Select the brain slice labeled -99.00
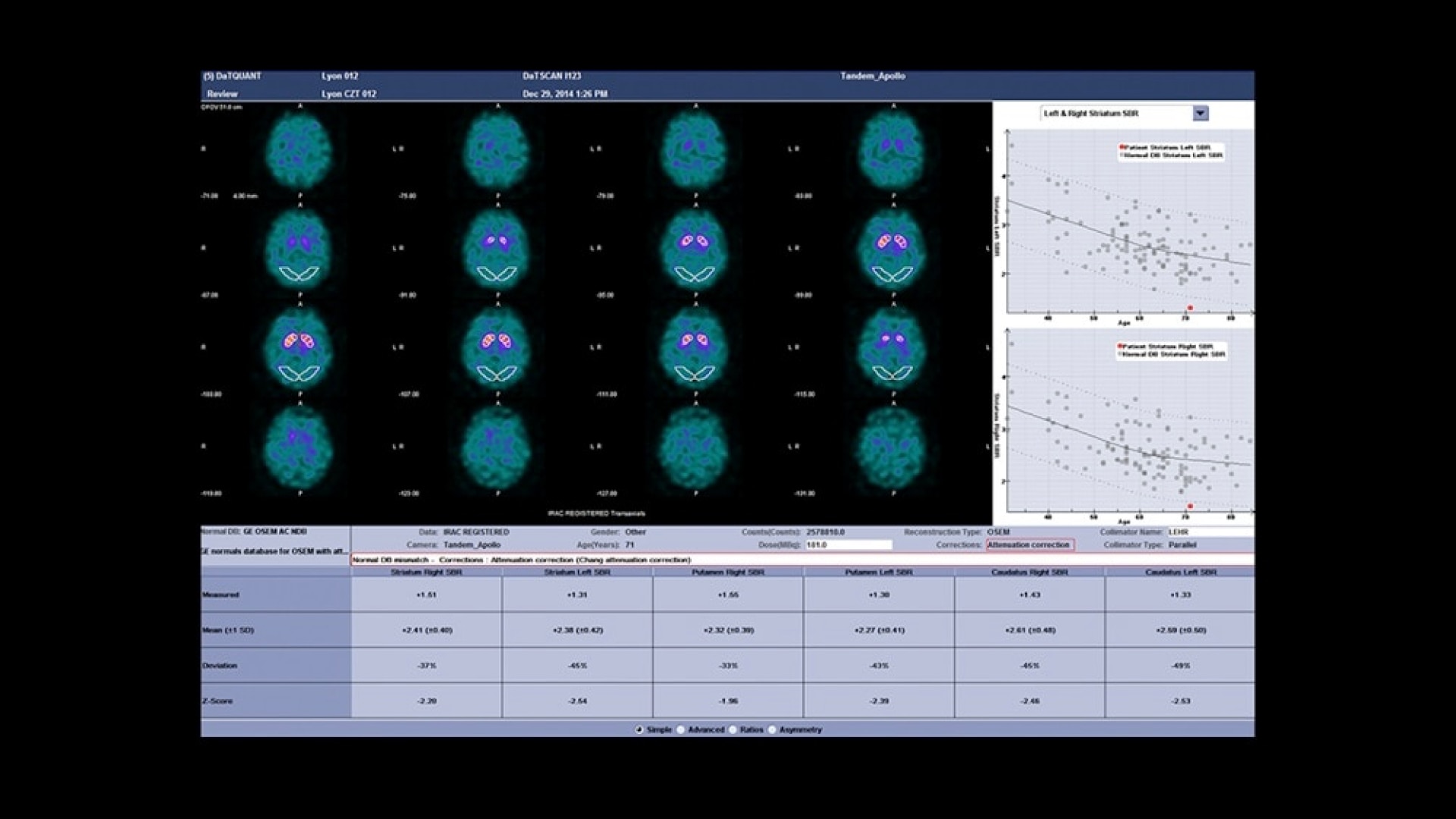This screenshot has width=1456, height=819. pos(893,248)
